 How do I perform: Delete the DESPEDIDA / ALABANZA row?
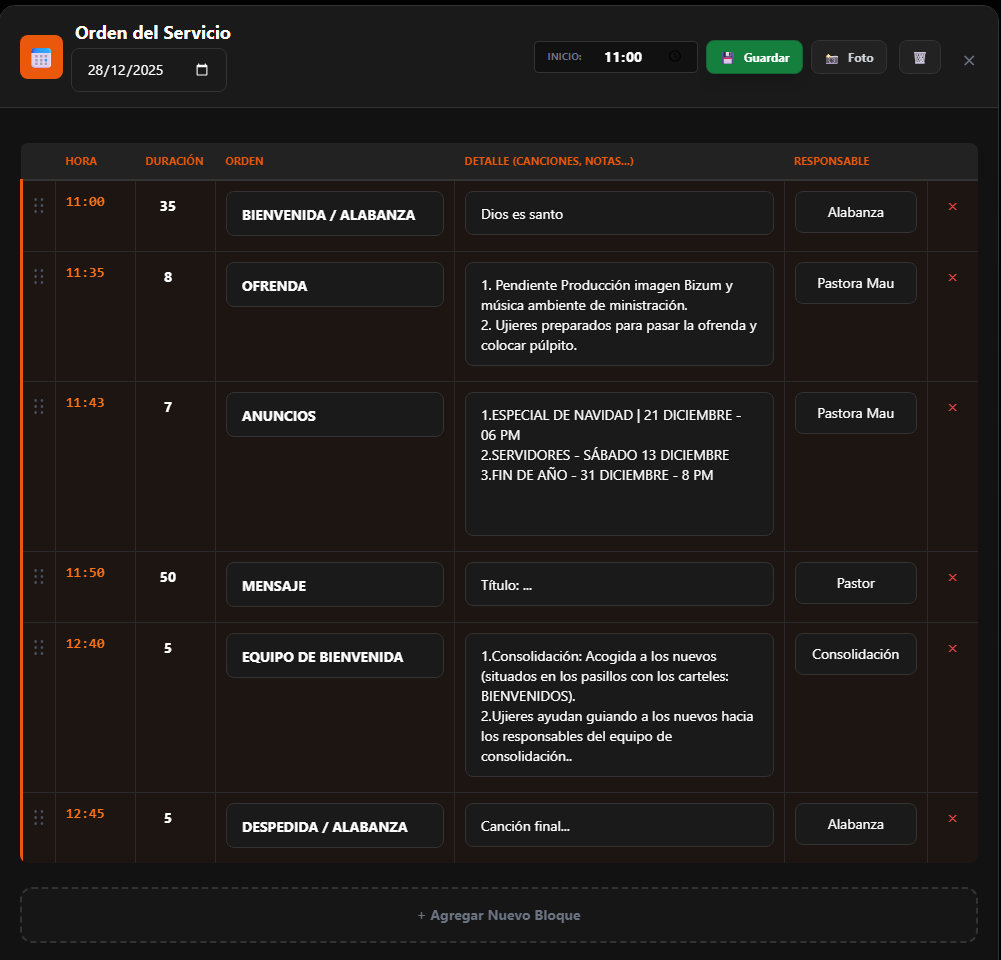pos(952,819)
